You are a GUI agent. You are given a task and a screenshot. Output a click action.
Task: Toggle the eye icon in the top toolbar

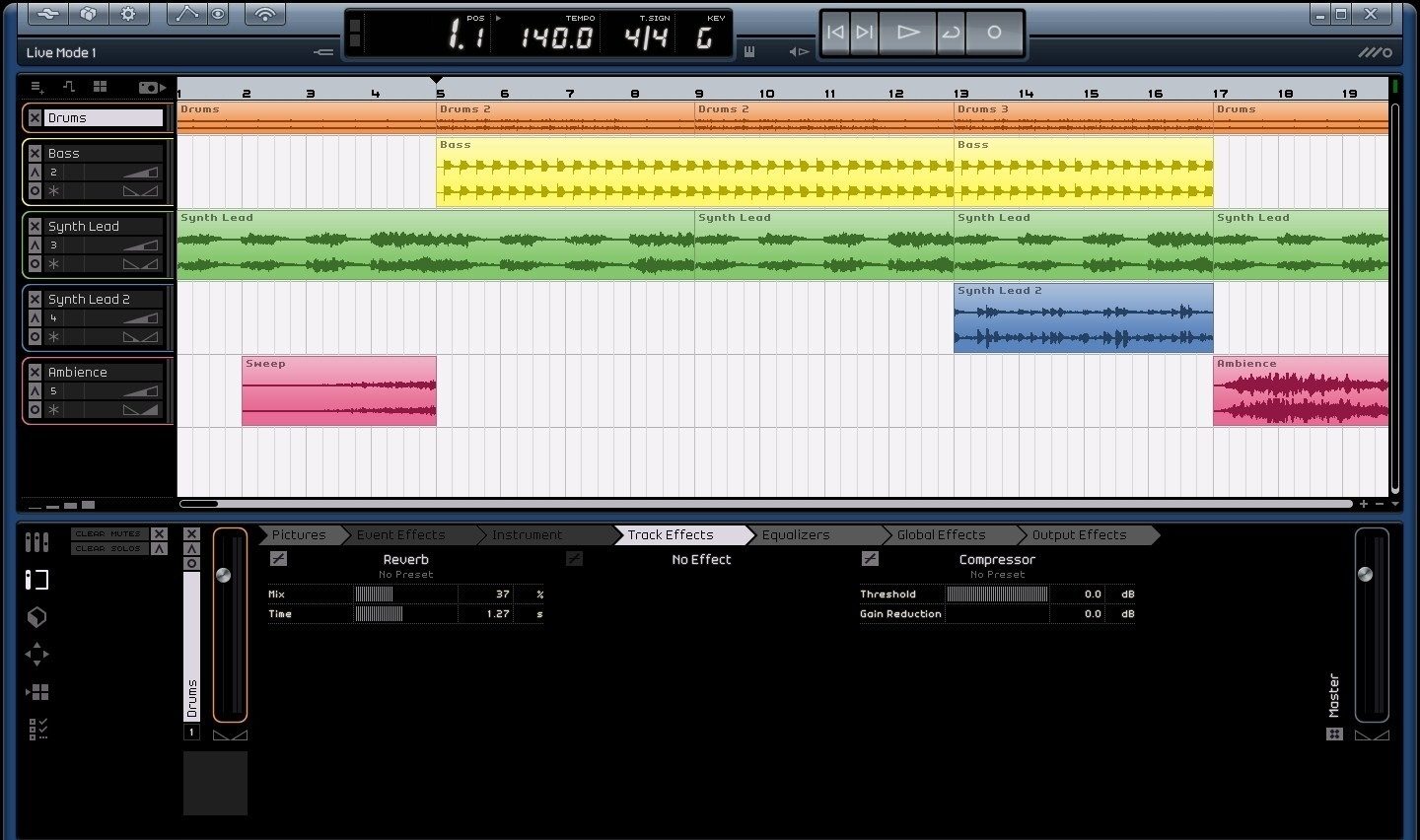(x=217, y=14)
